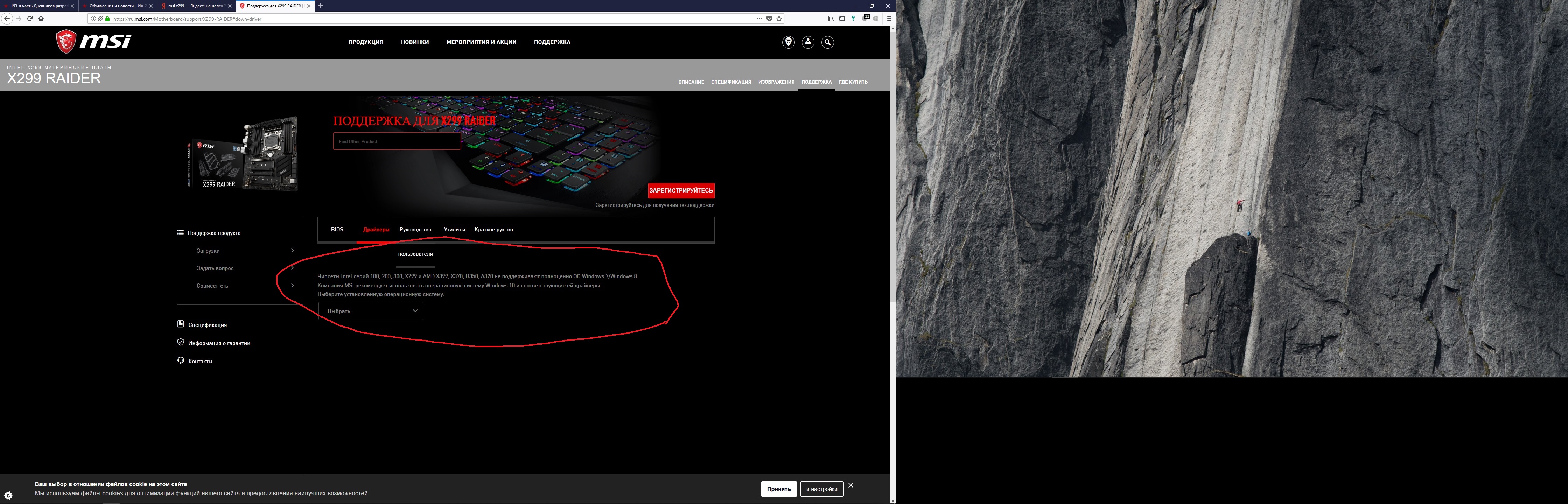
Task: Close the 'msi x299 — Яндекс' tab
Action: (x=230, y=6)
